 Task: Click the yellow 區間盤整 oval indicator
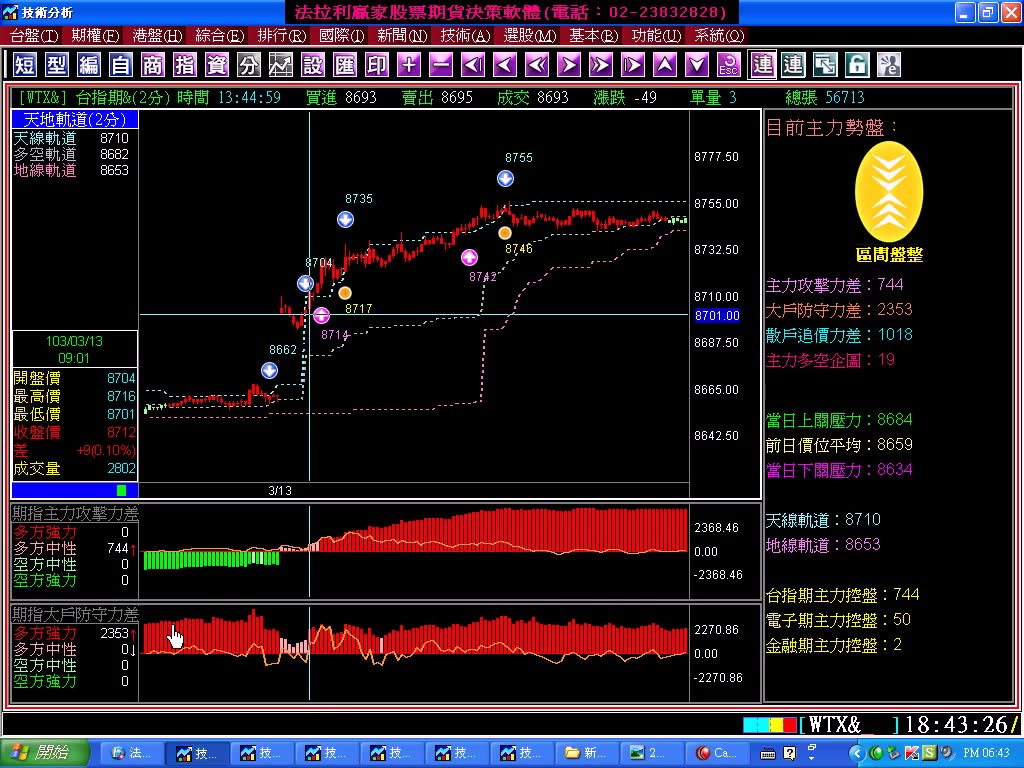(x=889, y=192)
